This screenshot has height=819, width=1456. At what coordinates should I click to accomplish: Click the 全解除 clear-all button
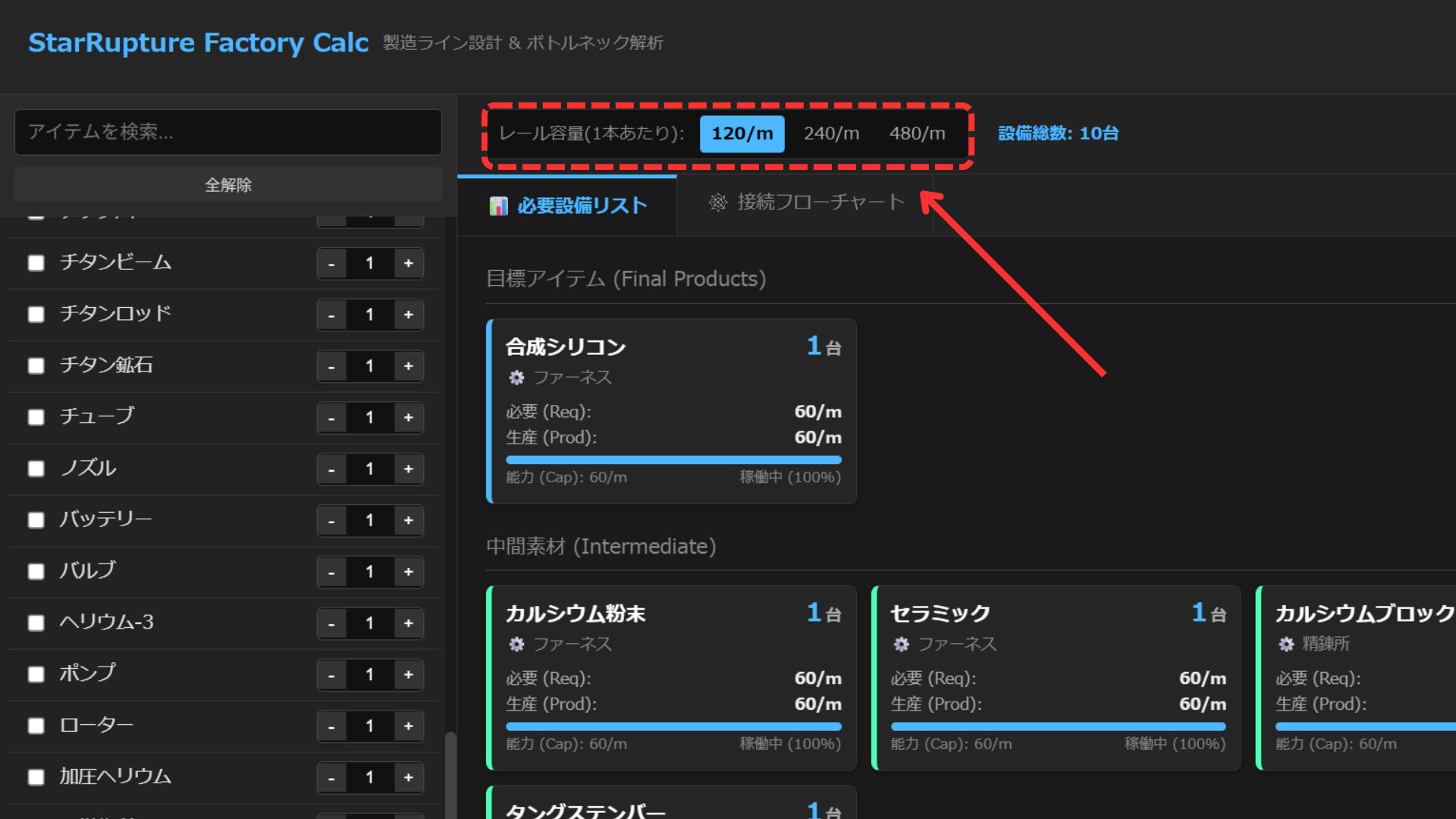pyautogui.click(x=227, y=185)
